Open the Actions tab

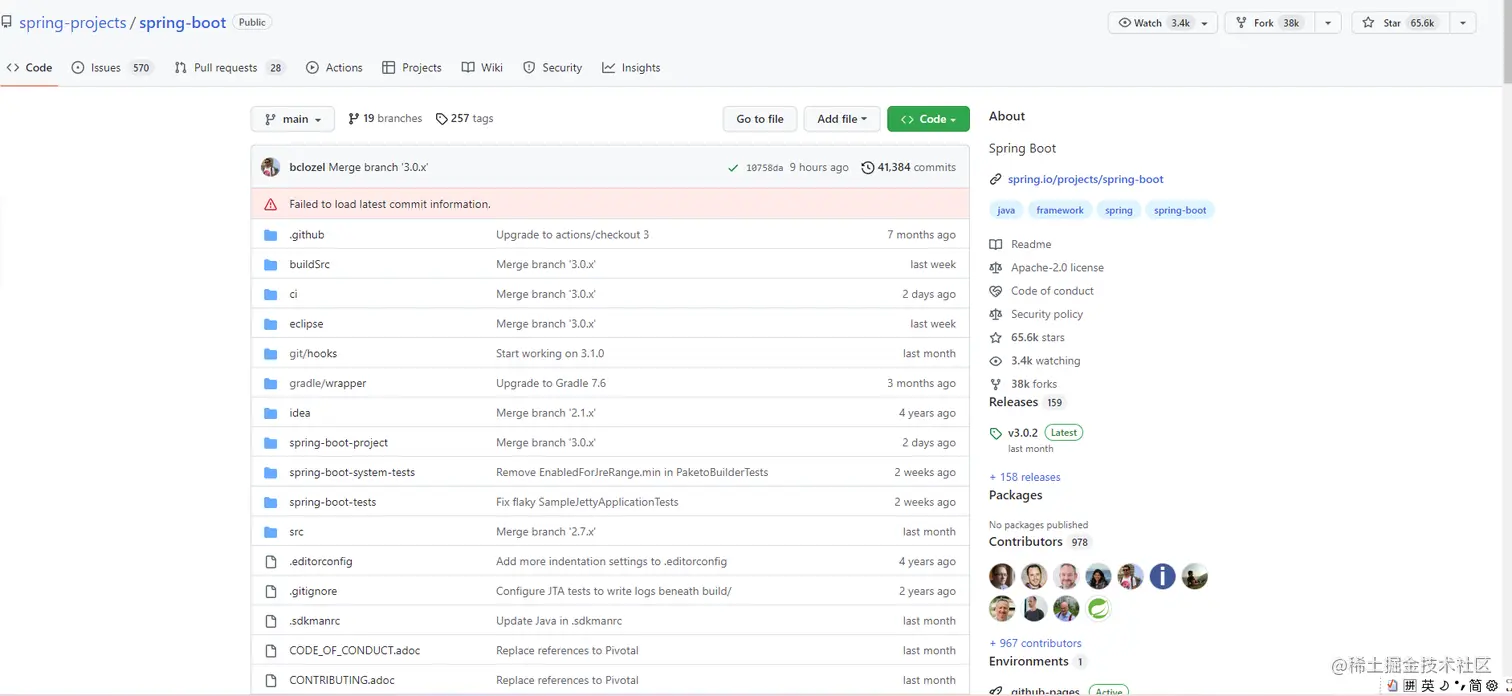[x=334, y=68]
